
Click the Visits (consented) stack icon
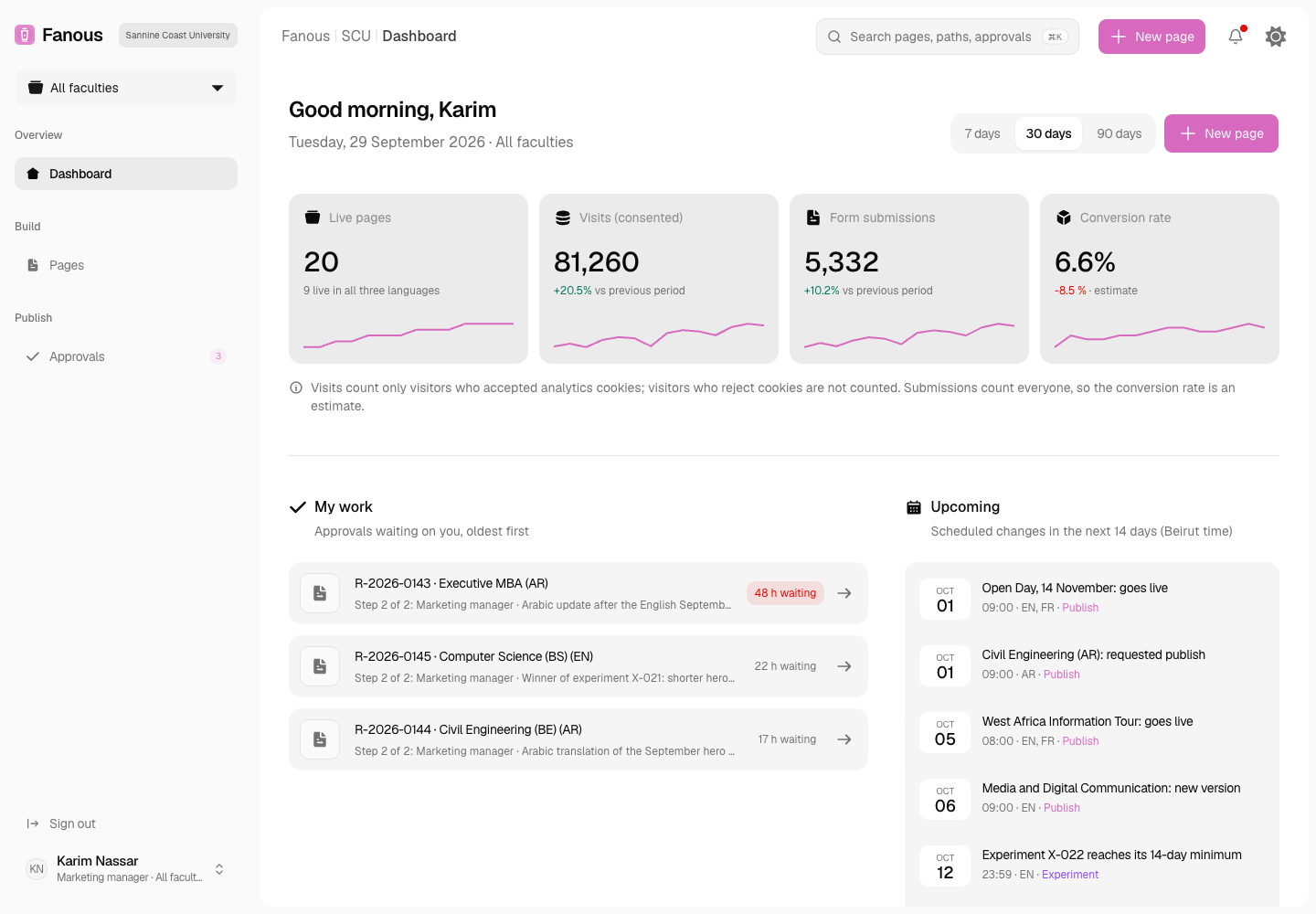[x=563, y=218]
